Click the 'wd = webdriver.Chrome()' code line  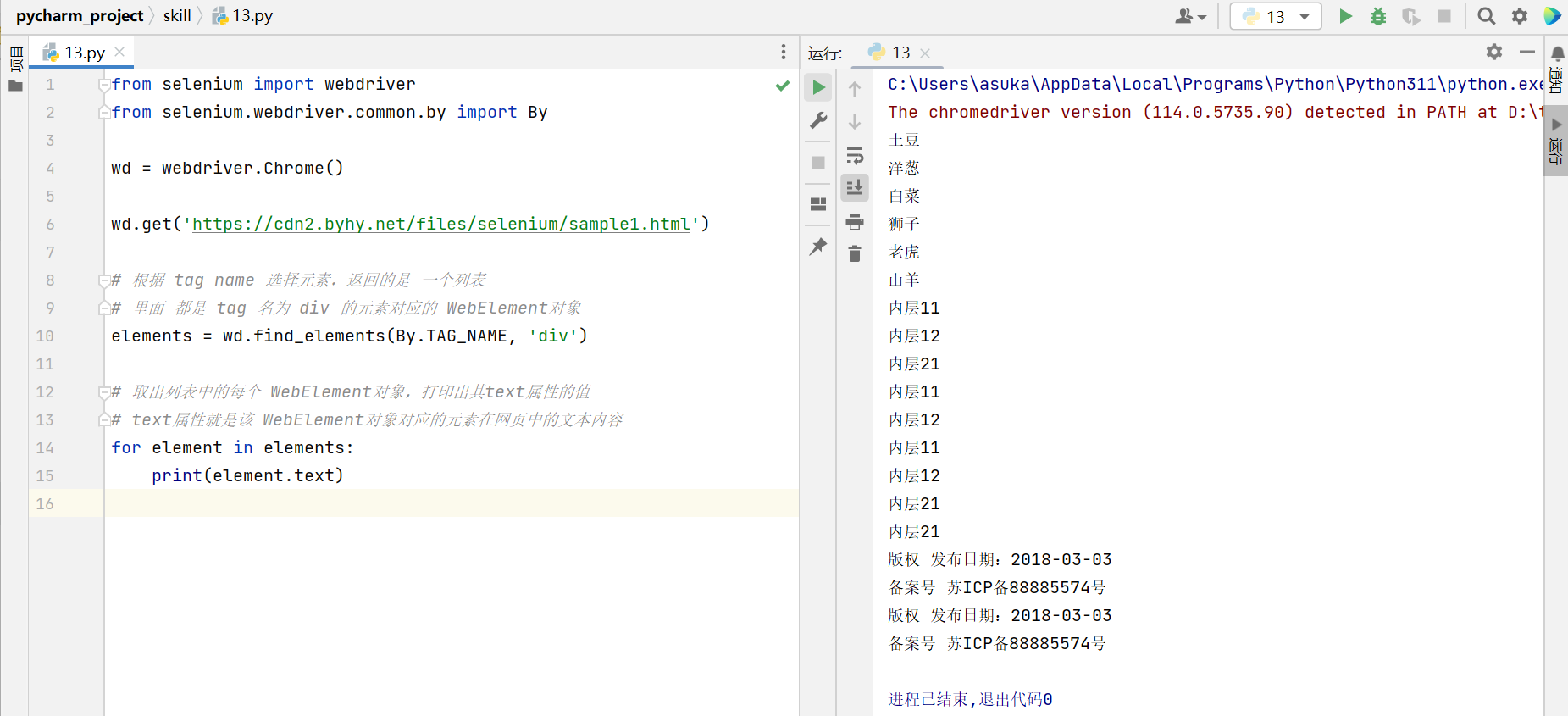[x=227, y=168]
